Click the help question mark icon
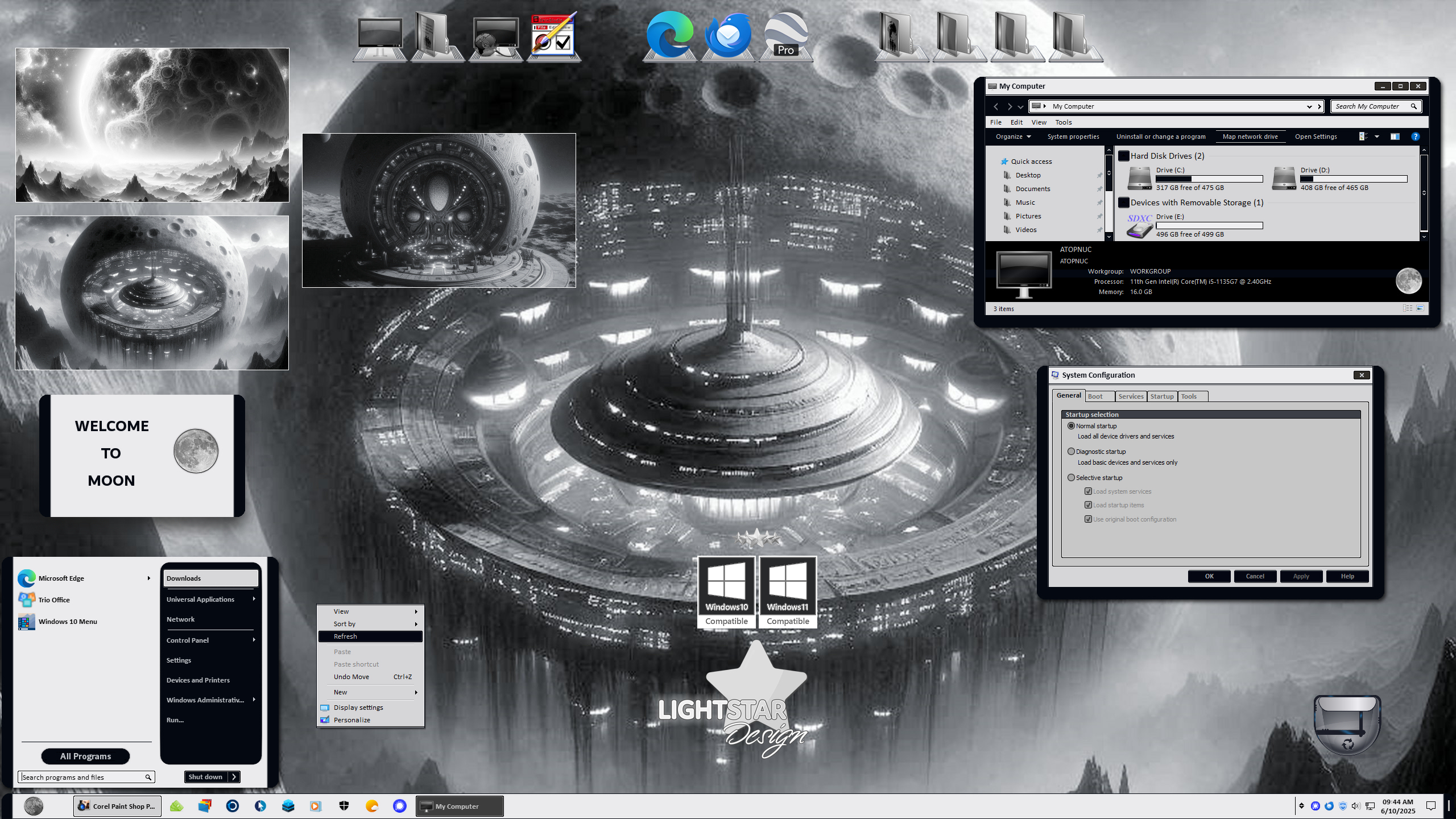The height and width of the screenshot is (819, 1456). point(1416,136)
